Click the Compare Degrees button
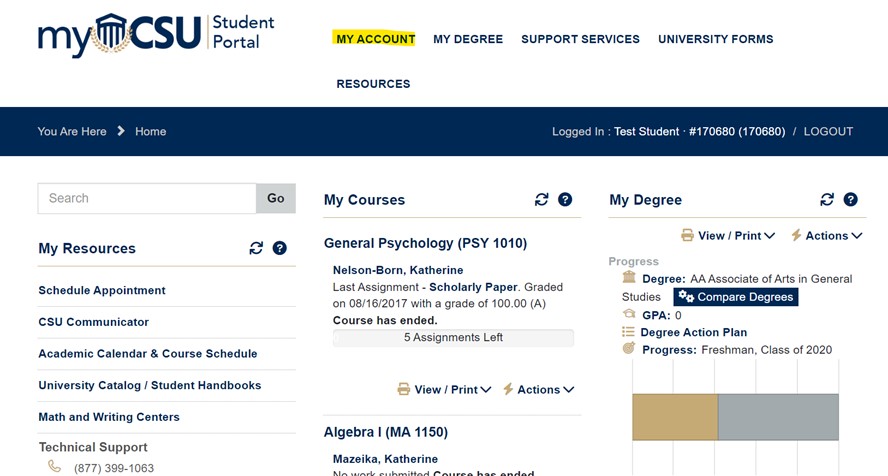 pyautogui.click(x=735, y=297)
